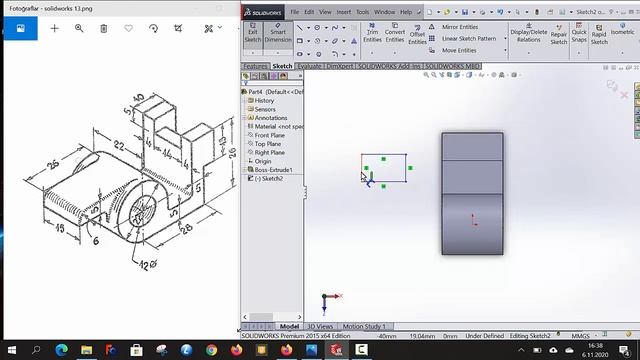
Task: Expand Boss-Extrude1 in the feature tree
Action: [x=245, y=170]
